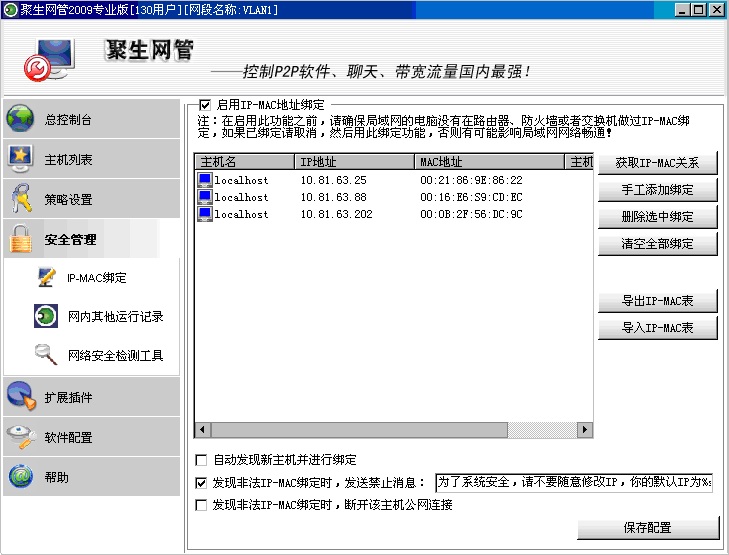Toggle 启用IP-MAC地址绑定 checkbox
The image size is (729, 555).
(x=205, y=105)
